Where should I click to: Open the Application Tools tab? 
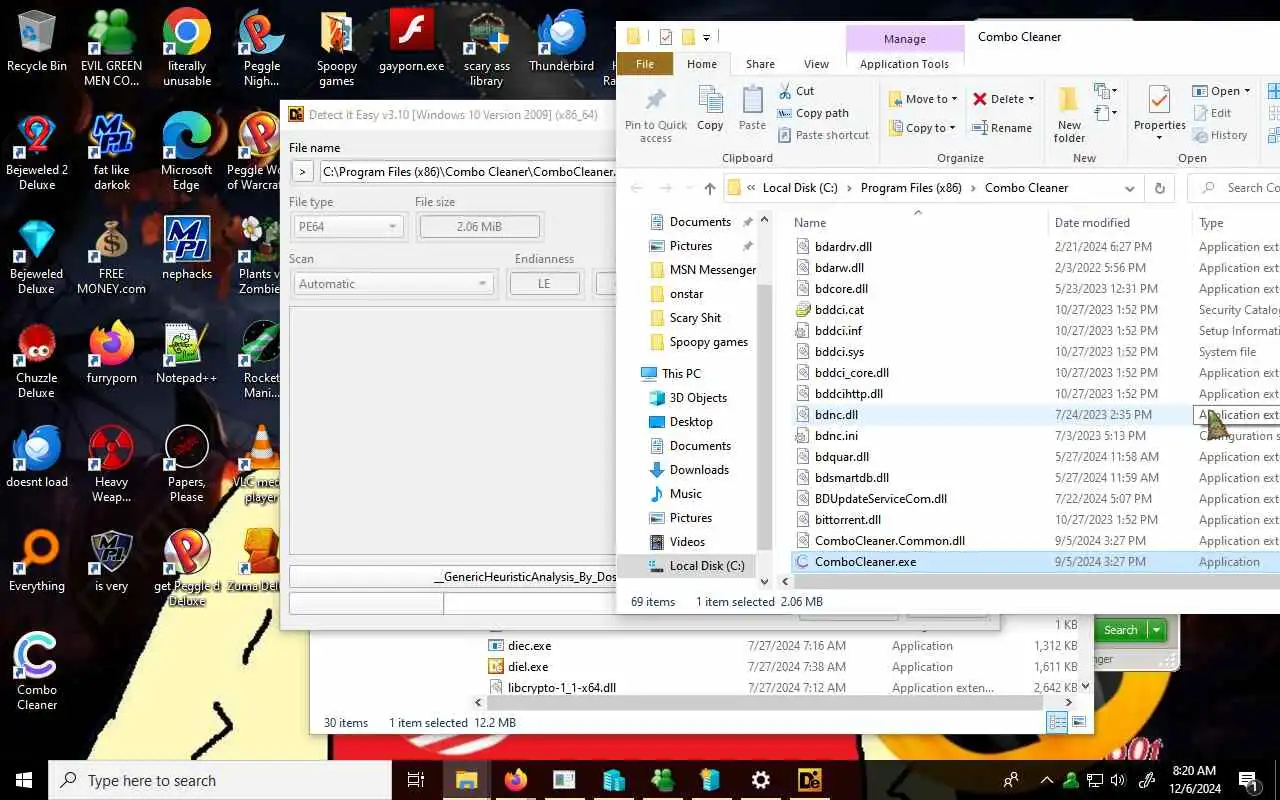coord(904,64)
